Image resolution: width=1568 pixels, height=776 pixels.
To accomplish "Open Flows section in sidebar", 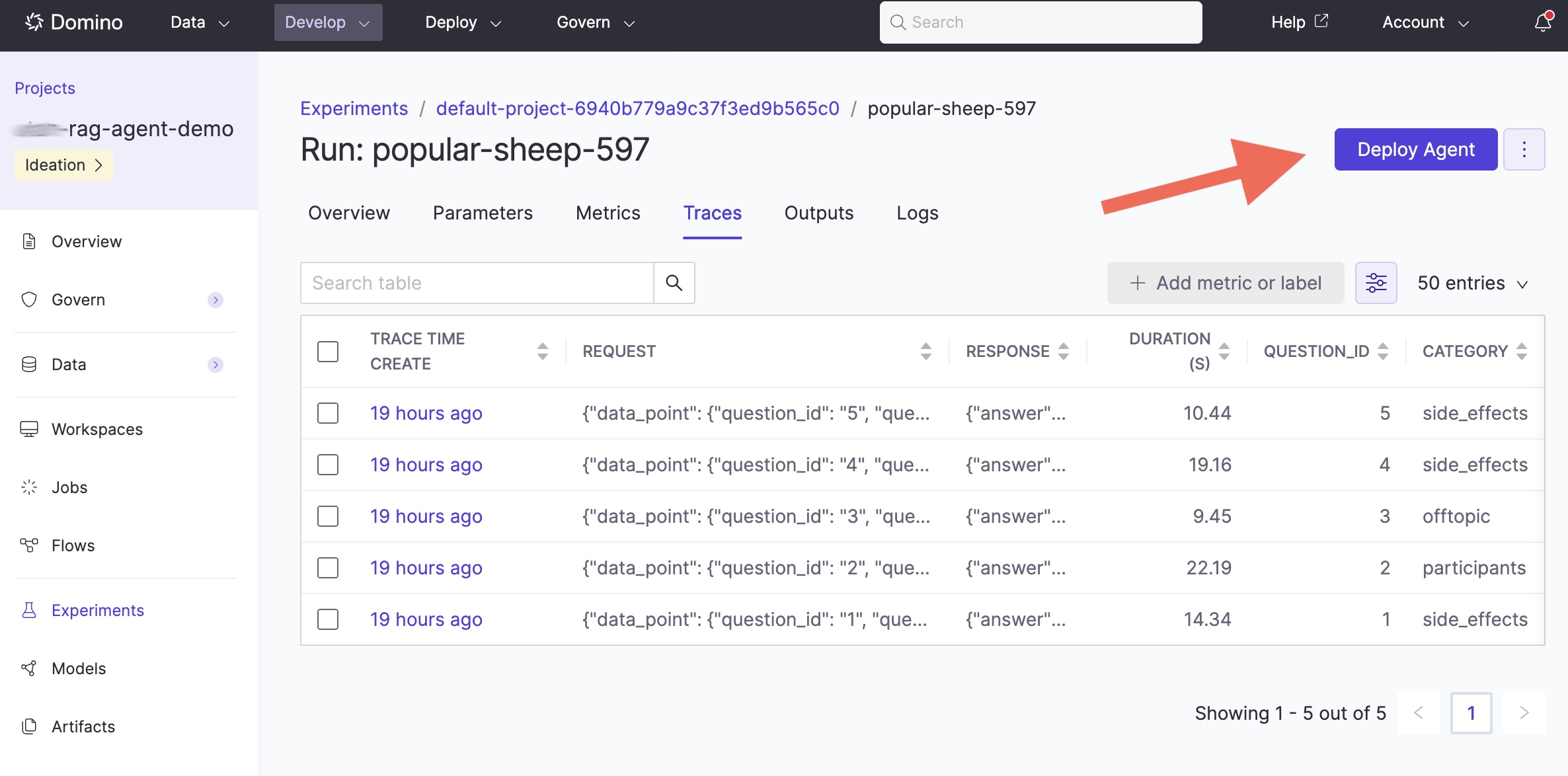I will click(73, 545).
